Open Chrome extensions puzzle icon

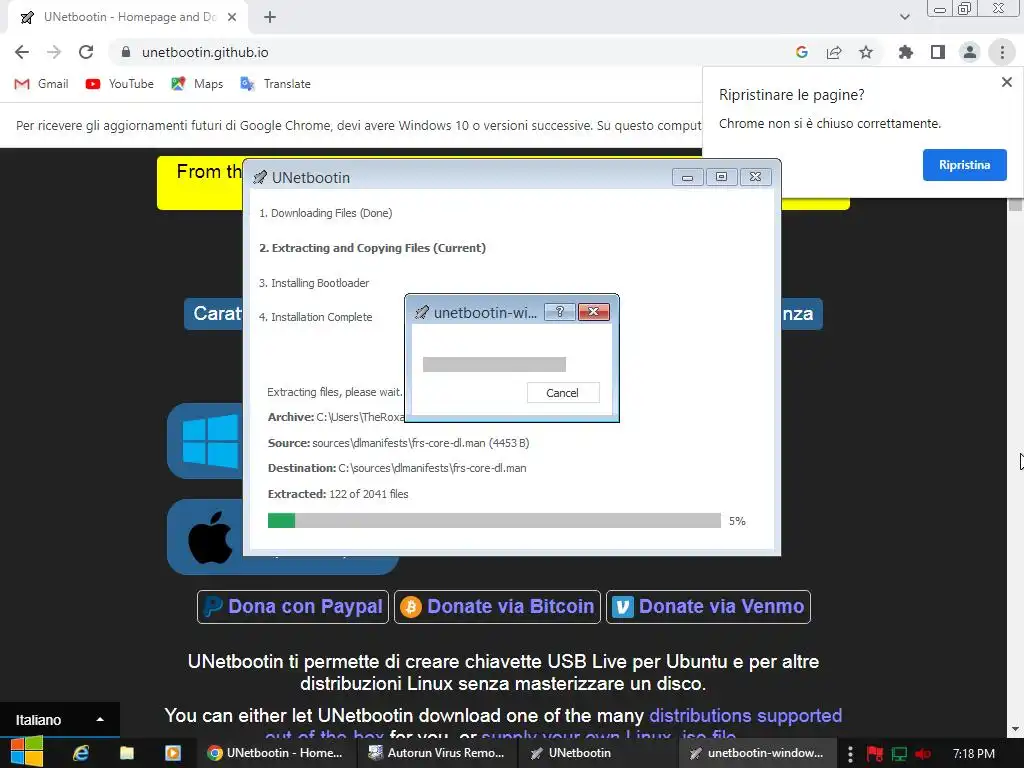pyautogui.click(x=905, y=52)
